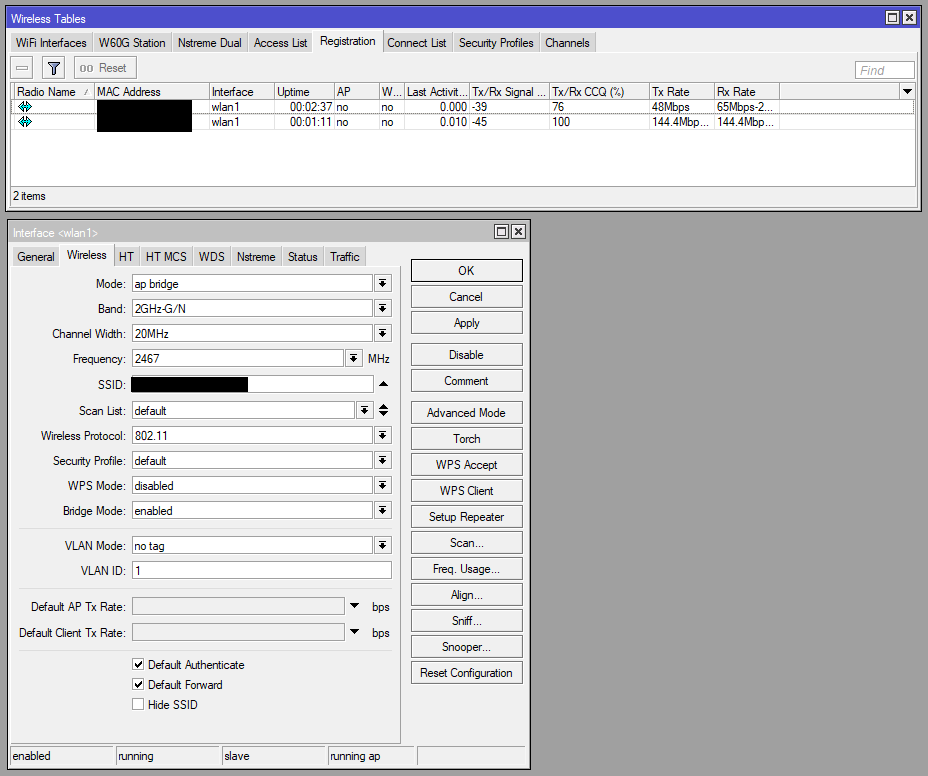This screenshot has height=776, width=928.
Task: Open the Security Profiles tab
Action: (x=496, y=43)
